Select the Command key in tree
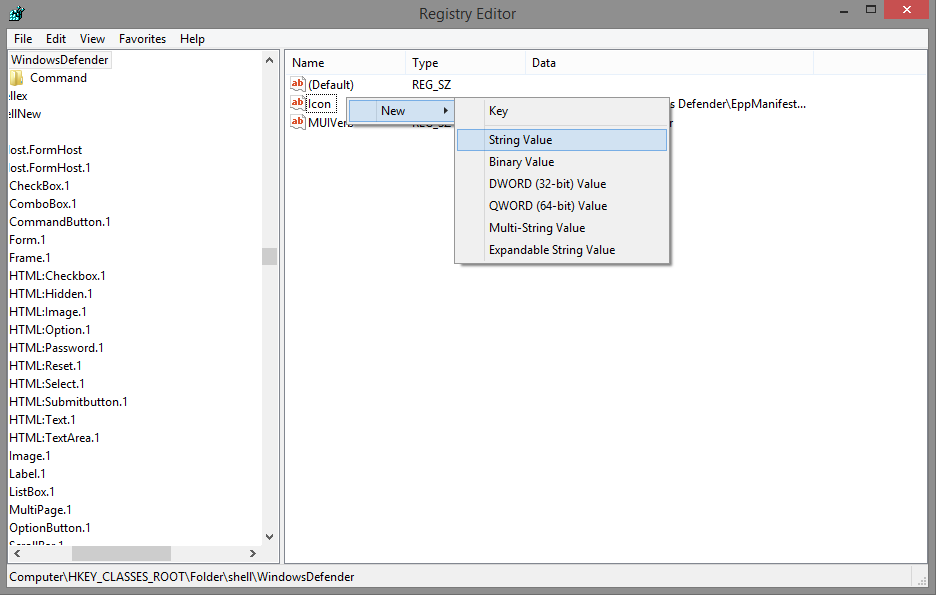936x595 pixels. pos(58,78)
